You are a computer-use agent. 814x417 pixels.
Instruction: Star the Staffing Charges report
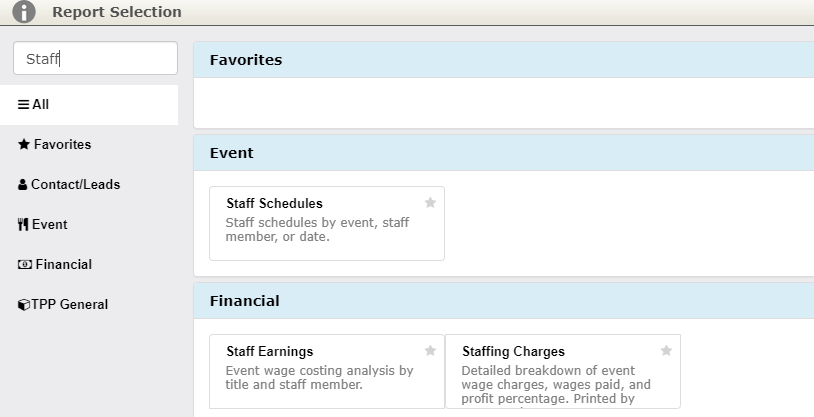[666, 351]
